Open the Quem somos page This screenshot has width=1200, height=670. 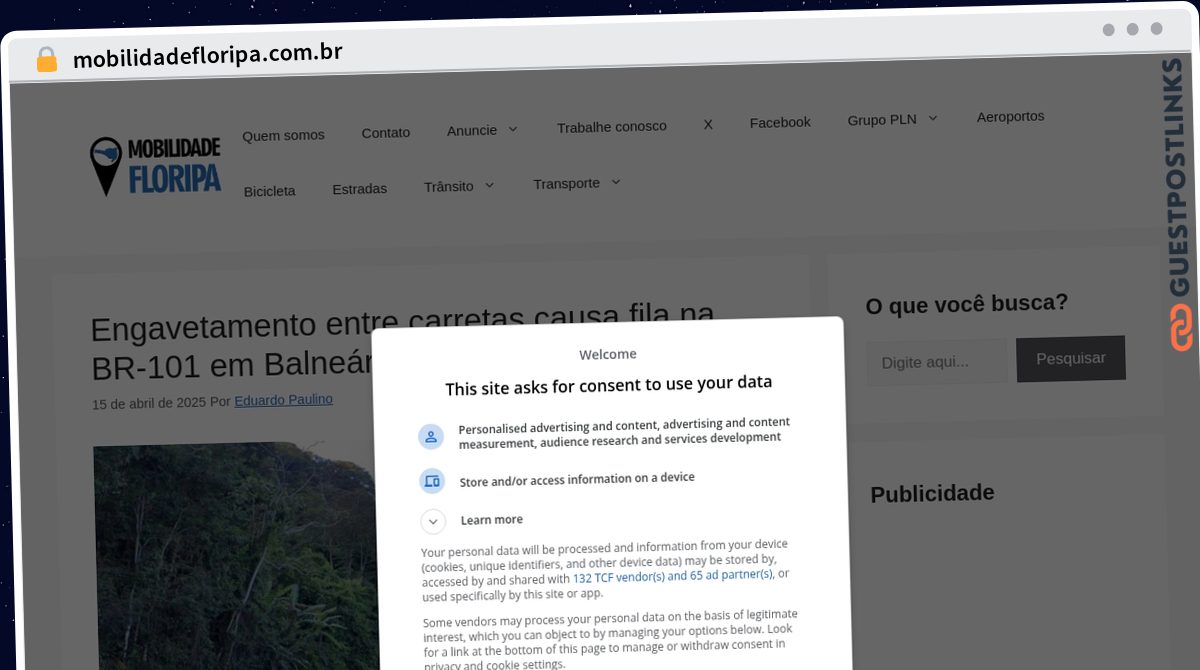283,135
